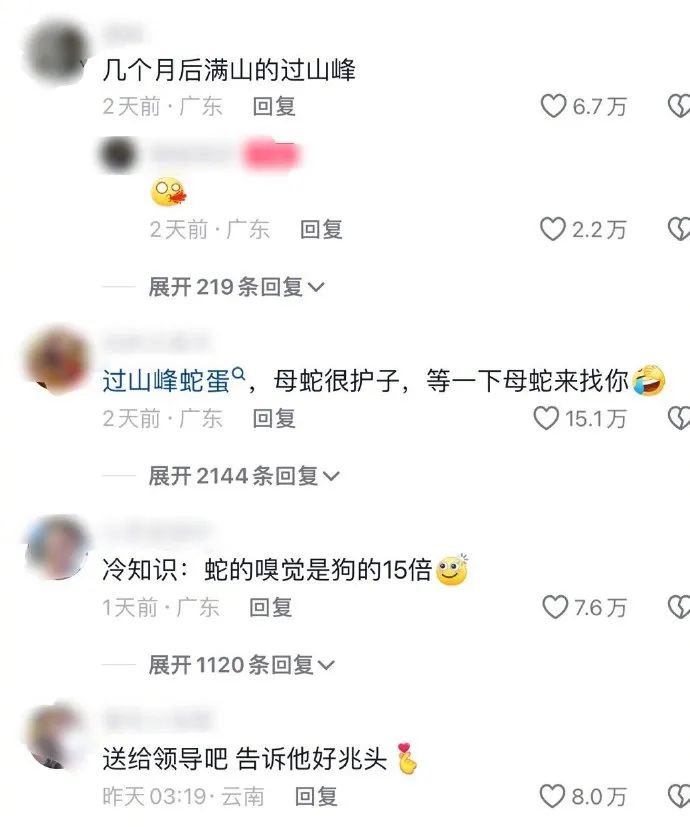Like the comment with 6.7万 likes
Image resolution: width=690 pixels, height=827 pixels.
pos(553,106)
